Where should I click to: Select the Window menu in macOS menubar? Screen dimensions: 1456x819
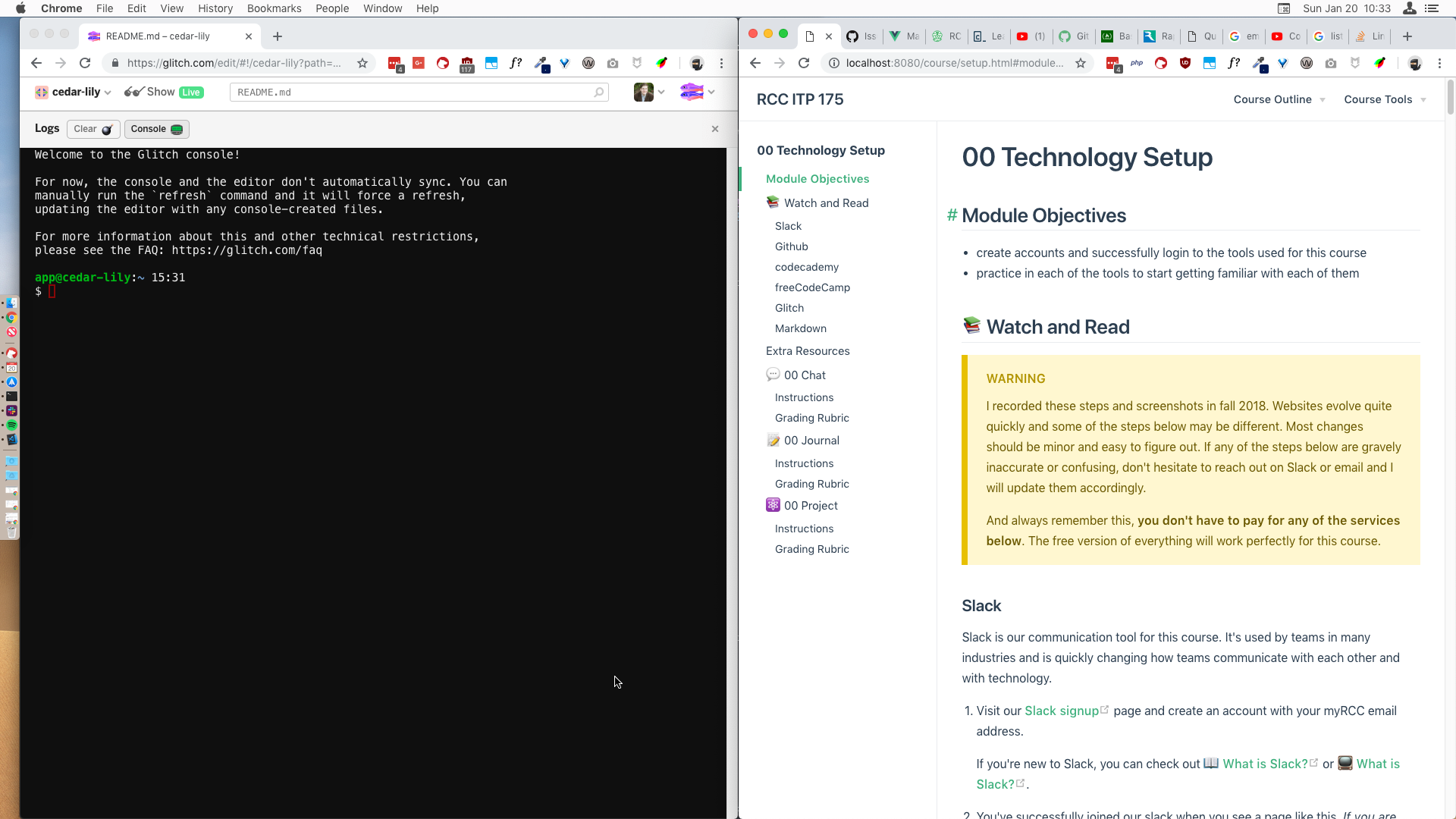coord(383,8)
